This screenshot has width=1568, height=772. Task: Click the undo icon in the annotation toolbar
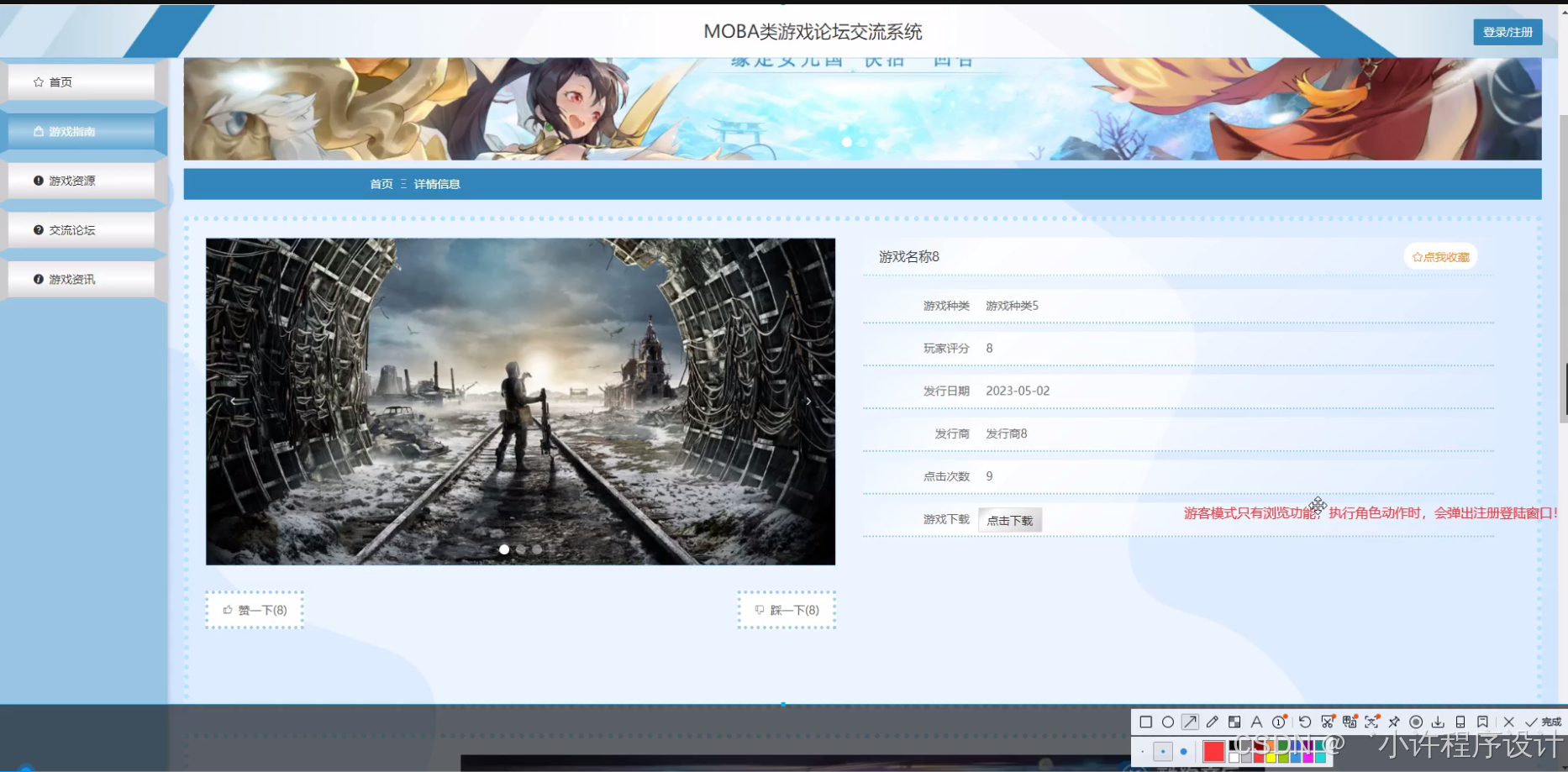coord(1305,722)
